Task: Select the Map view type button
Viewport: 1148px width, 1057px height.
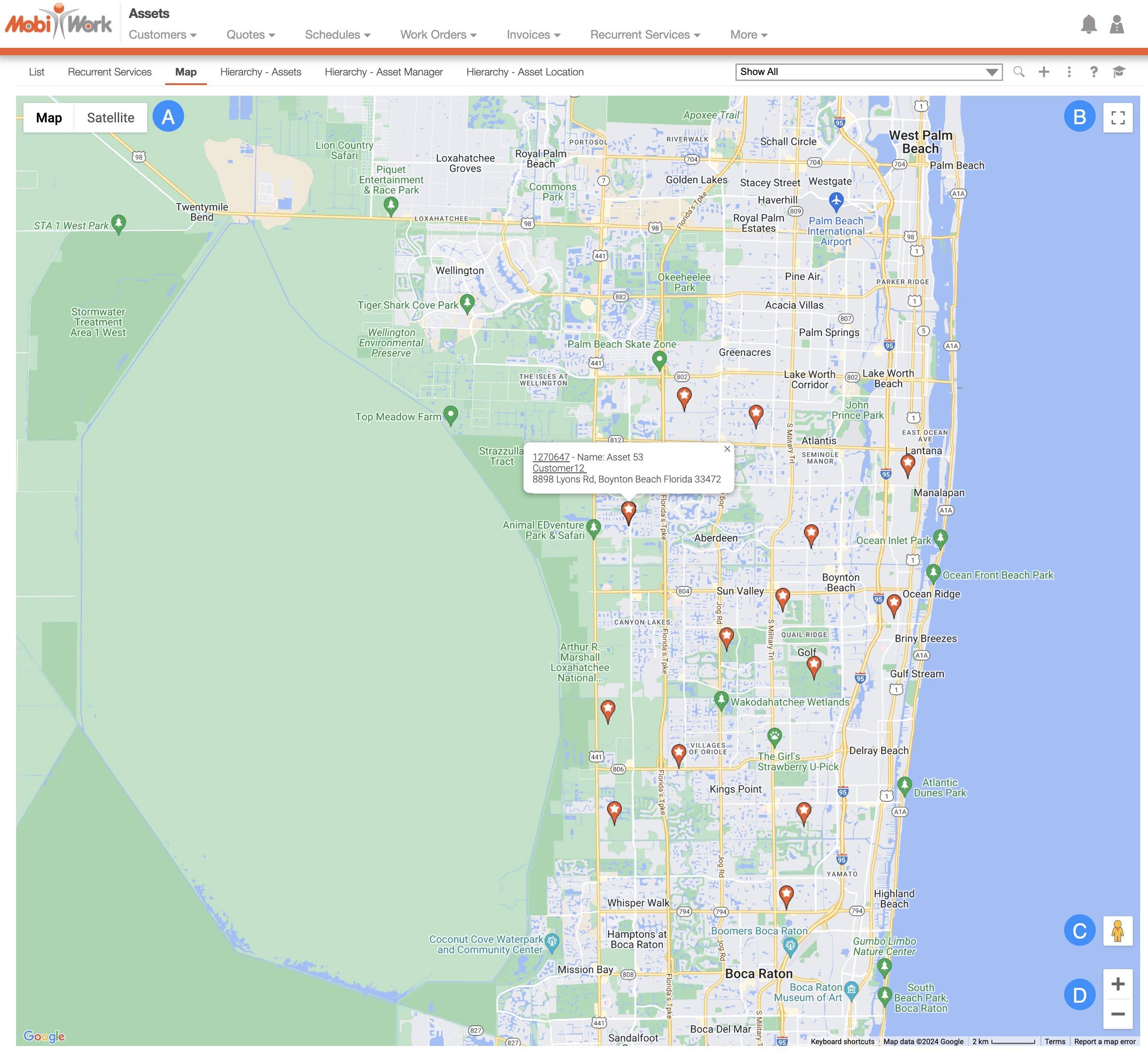Action: (x=49, y=118)
